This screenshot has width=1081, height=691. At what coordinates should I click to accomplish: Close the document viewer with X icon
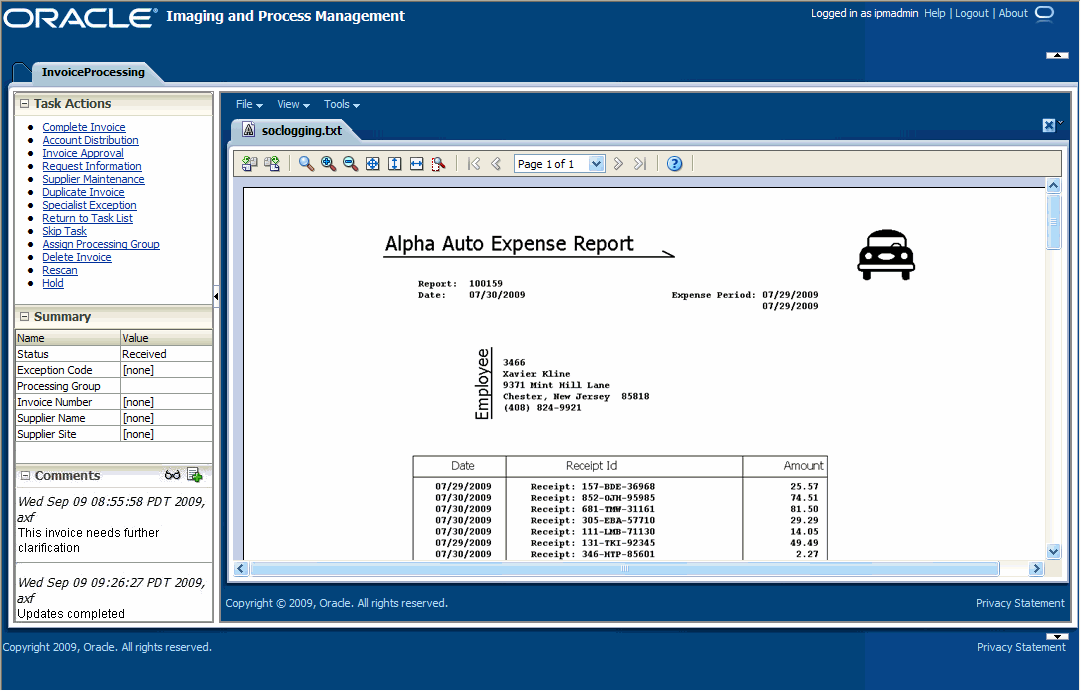1049,125
